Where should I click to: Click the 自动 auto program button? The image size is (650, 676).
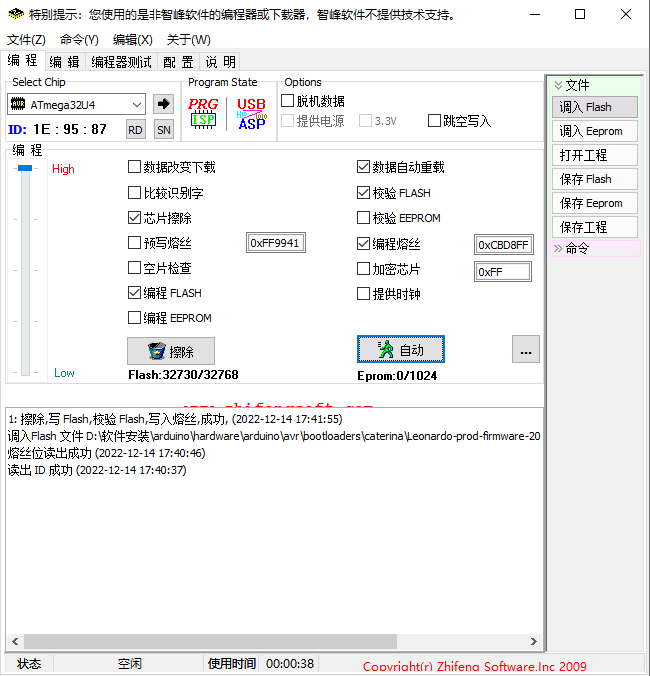[x=401, y=349]
